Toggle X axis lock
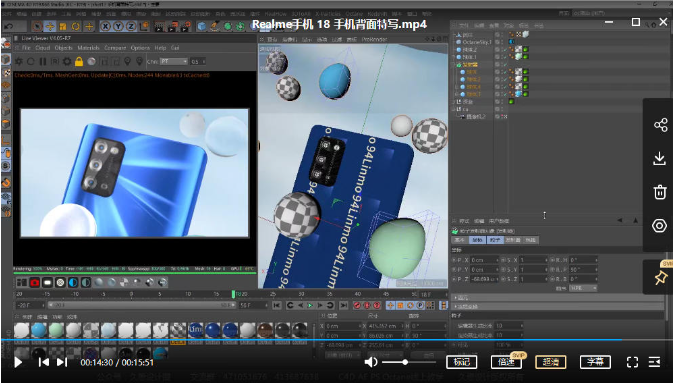Screen dimensions: 673x383 (105, 27)
